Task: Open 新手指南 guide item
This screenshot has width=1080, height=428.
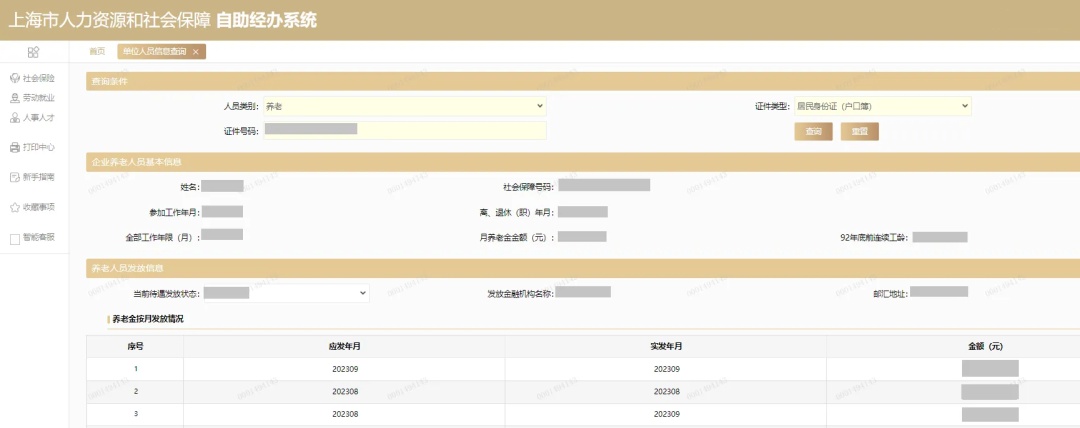Action: point(32,177)
